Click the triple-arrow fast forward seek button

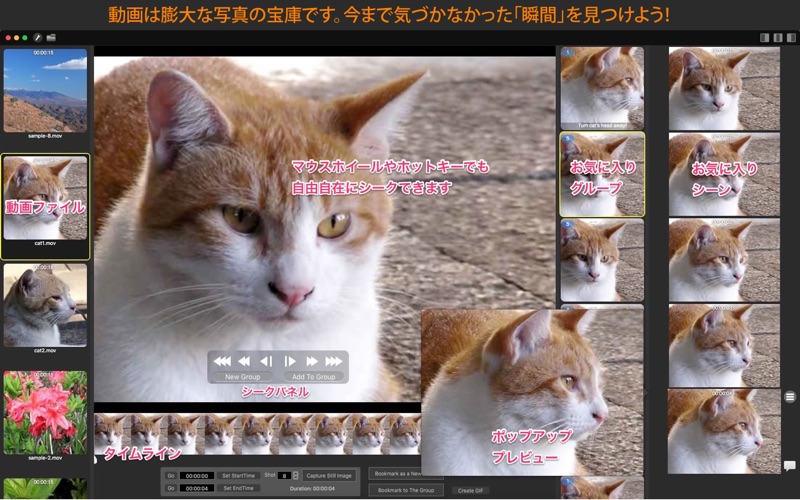334,361
